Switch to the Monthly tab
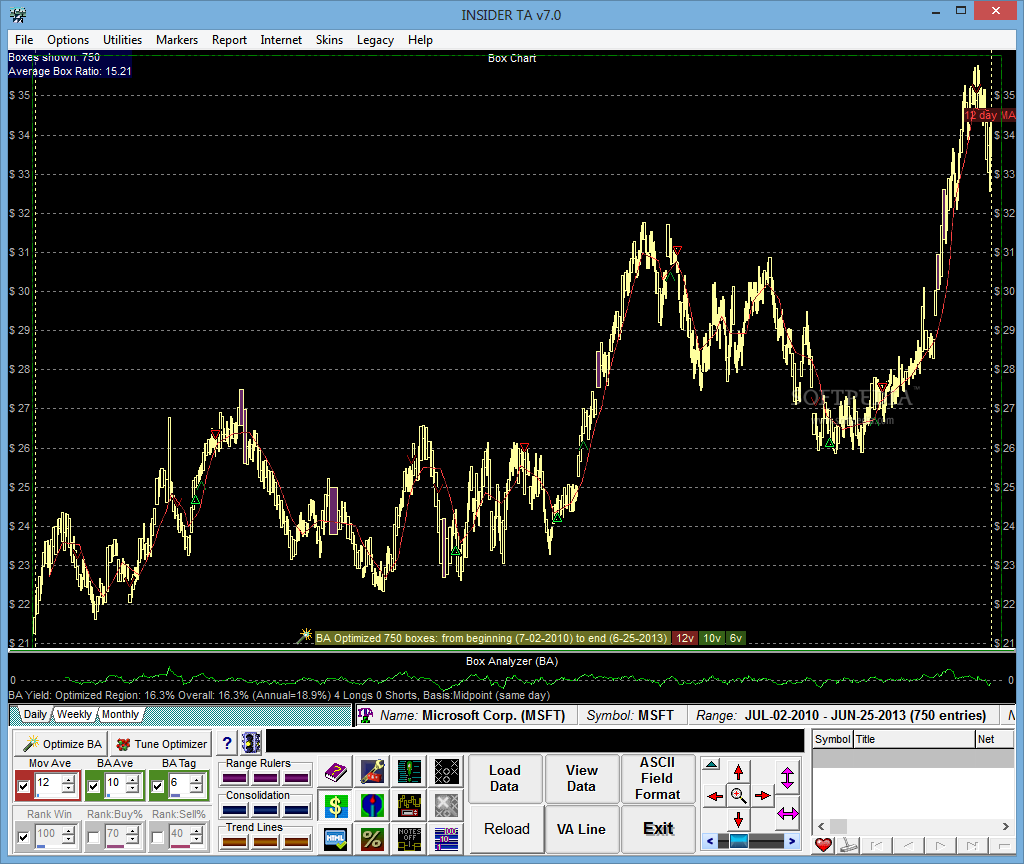The width and height of the screenshot is (1024, 864). tap(120, 714)
